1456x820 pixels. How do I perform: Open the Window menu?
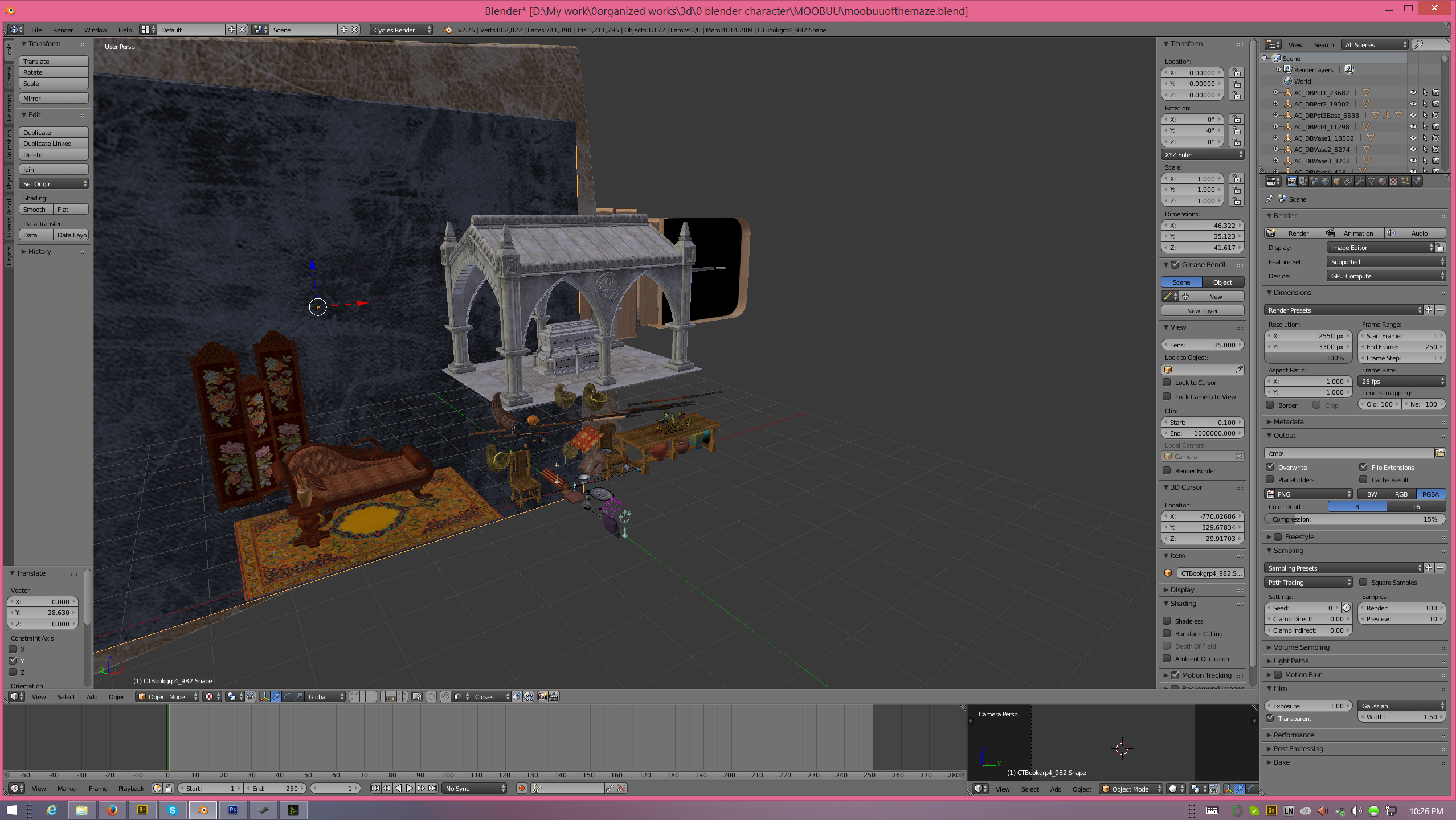[x=95, y=30]
